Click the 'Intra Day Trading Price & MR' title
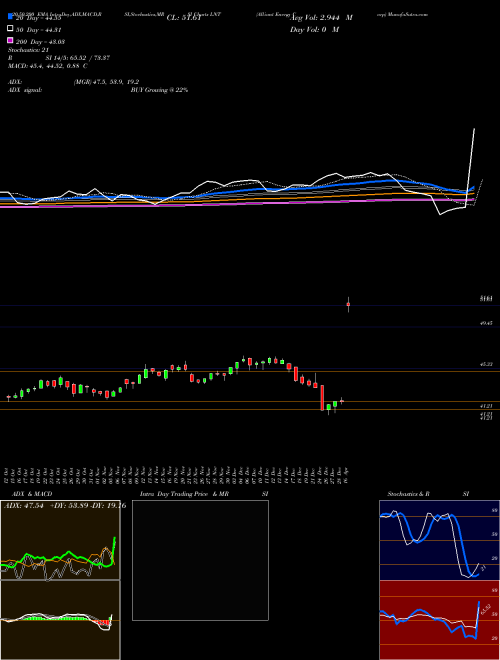Viewport: 500px width, 660px height. point(184,494)
